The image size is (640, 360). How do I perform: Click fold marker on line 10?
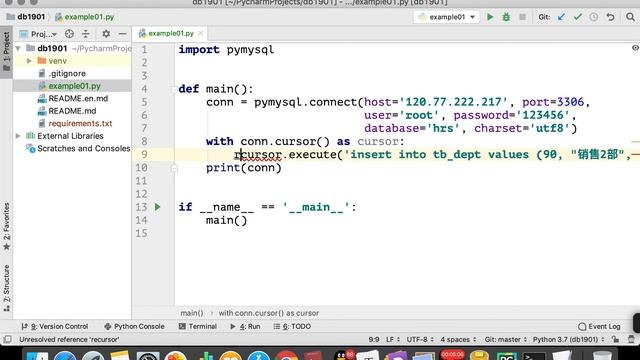174,168
